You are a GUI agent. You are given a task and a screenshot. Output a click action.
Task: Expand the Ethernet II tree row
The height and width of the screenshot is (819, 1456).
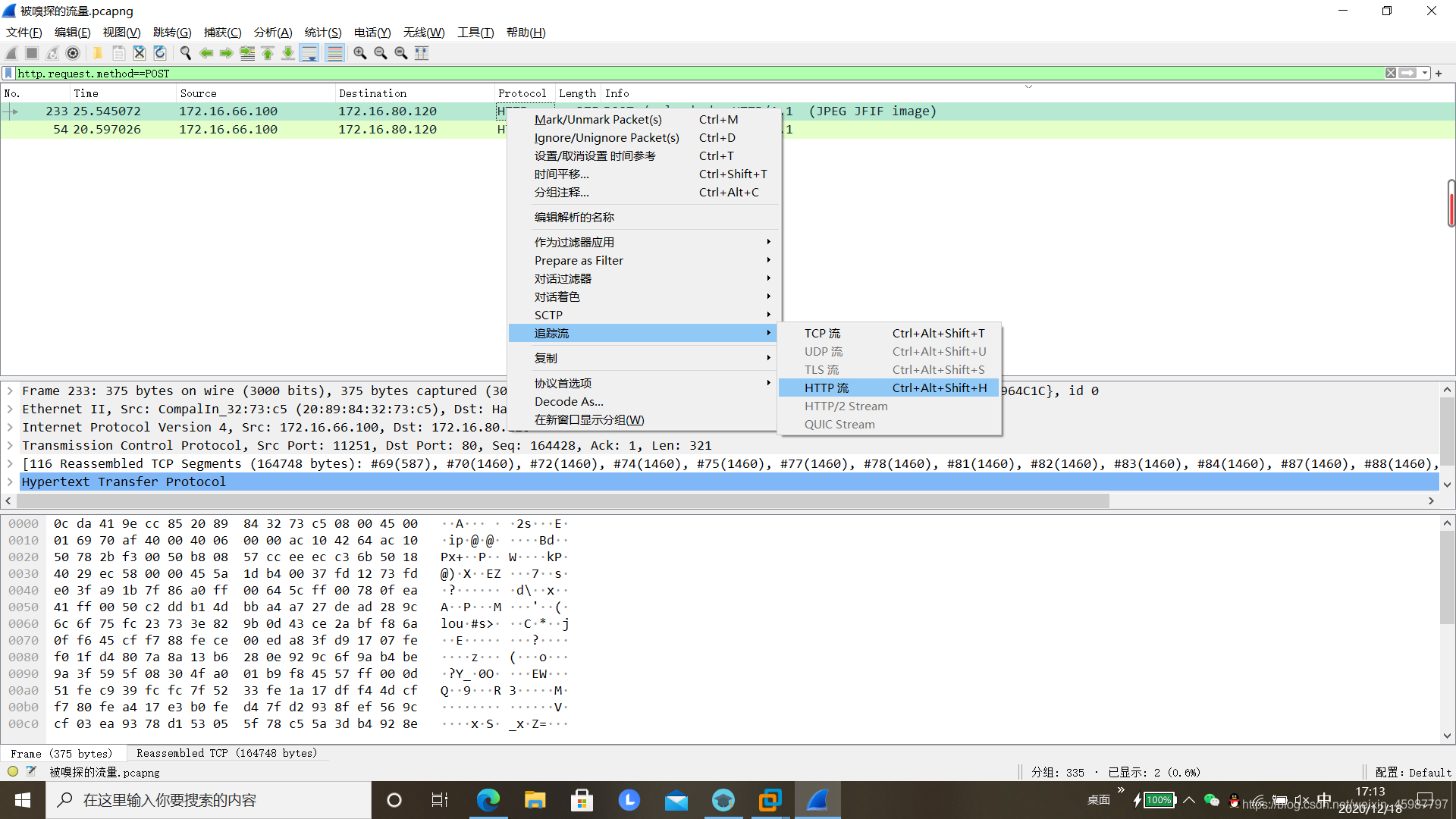(x=10, y=409)
